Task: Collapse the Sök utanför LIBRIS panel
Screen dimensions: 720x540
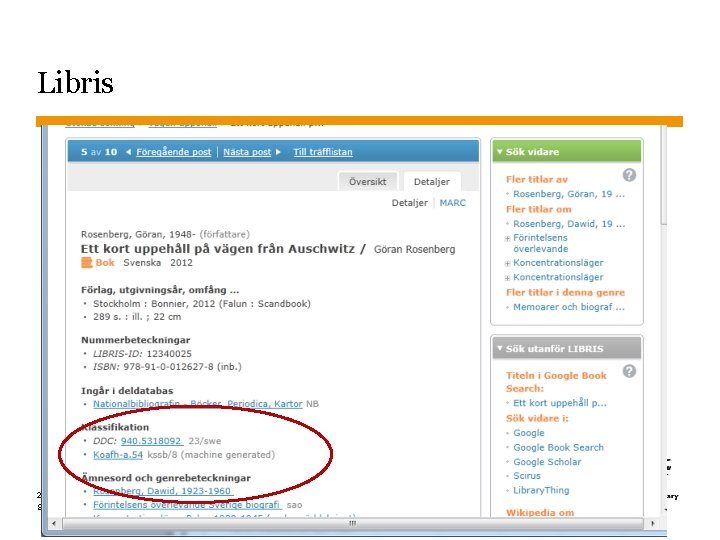Action: click(500, 349)
